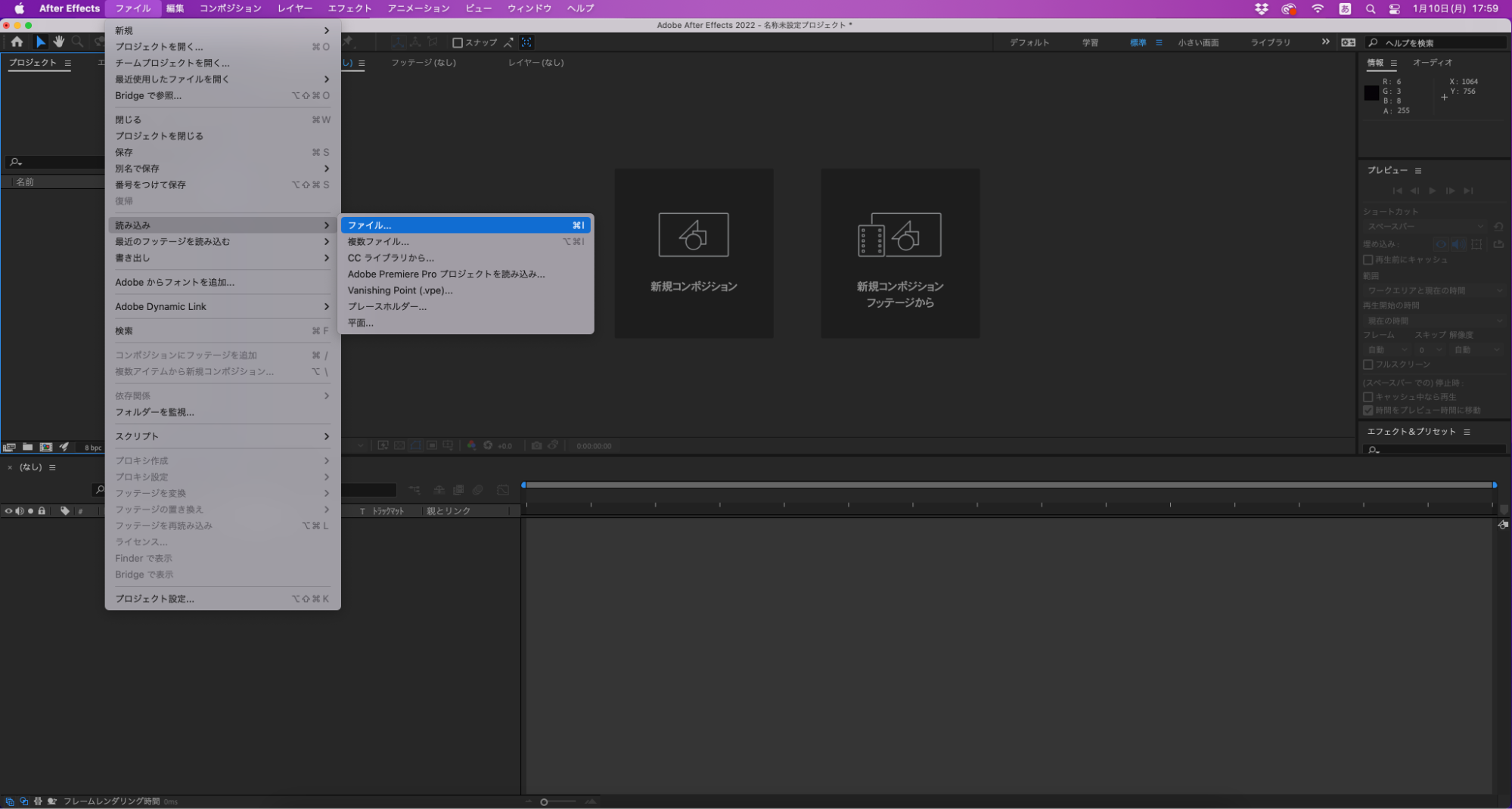Select the Selection (arrow) tool
This screenshot has width=1512, height=809.
(41, 42)
